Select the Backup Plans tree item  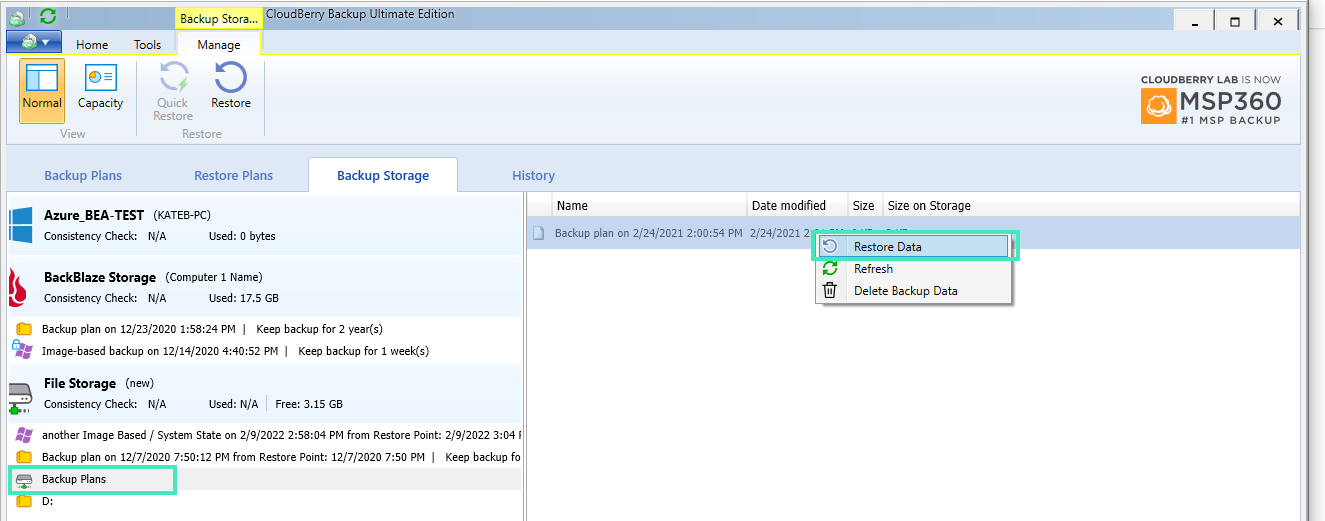click(x=265, y=479)
